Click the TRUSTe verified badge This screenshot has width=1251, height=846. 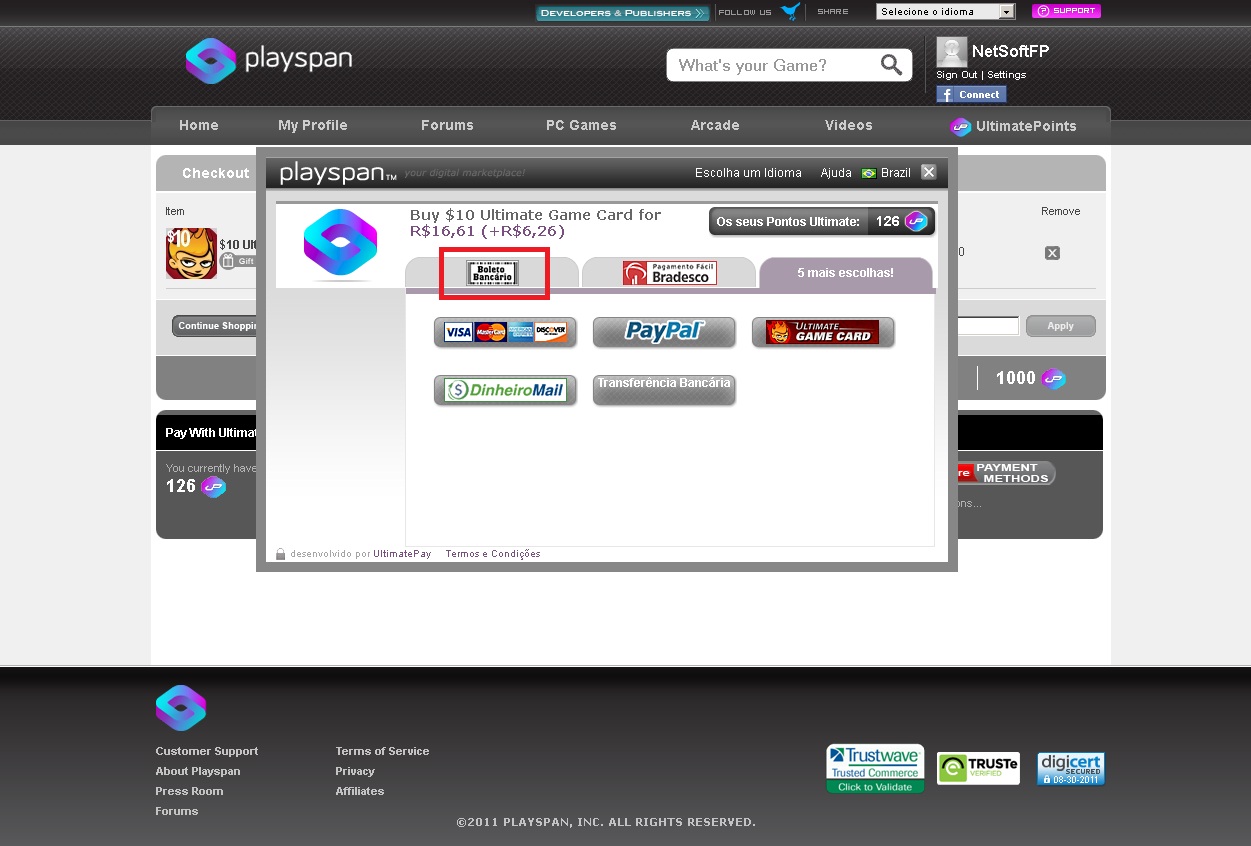click(978, 768)
